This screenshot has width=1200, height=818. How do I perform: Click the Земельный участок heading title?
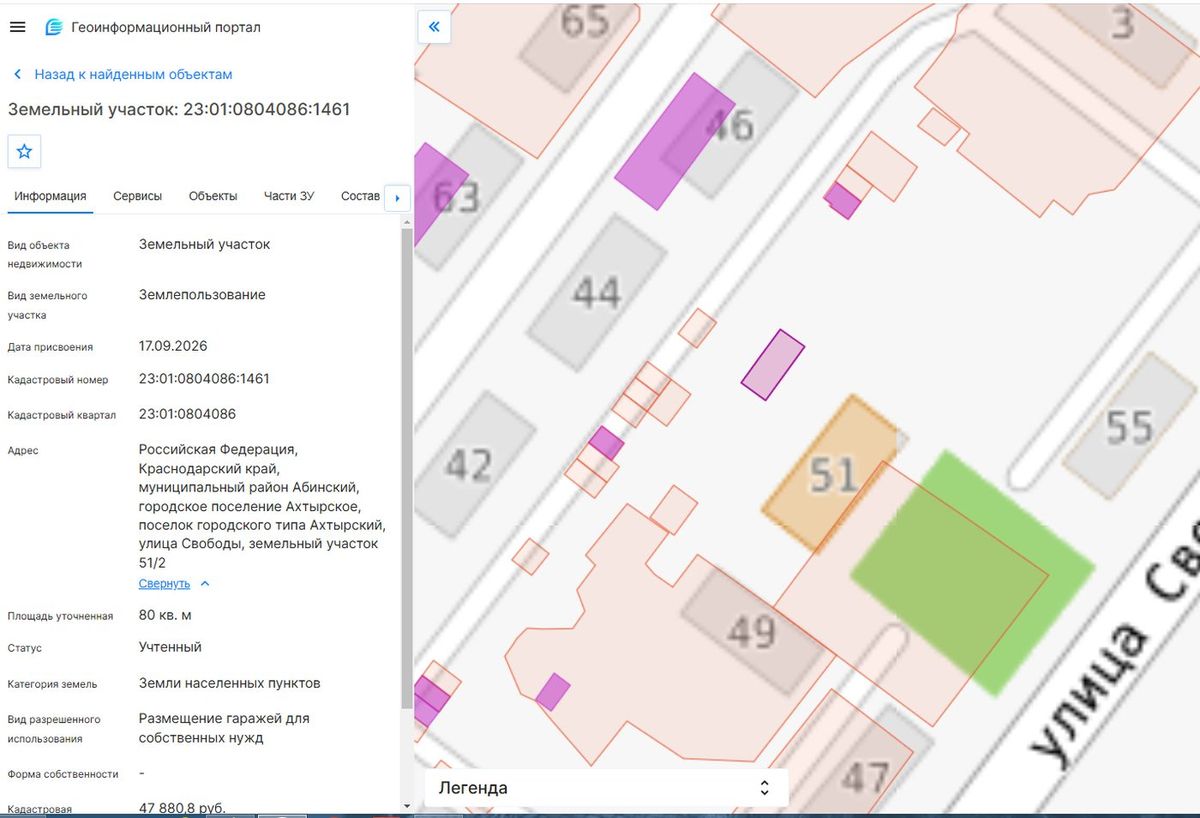tap(179, 109)
